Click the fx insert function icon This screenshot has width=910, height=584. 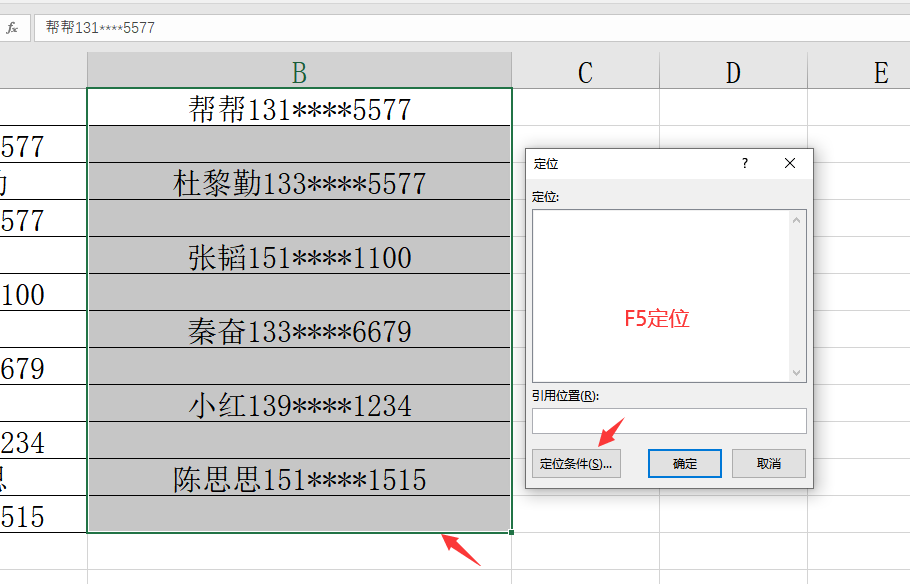click(x=12, y=28)
